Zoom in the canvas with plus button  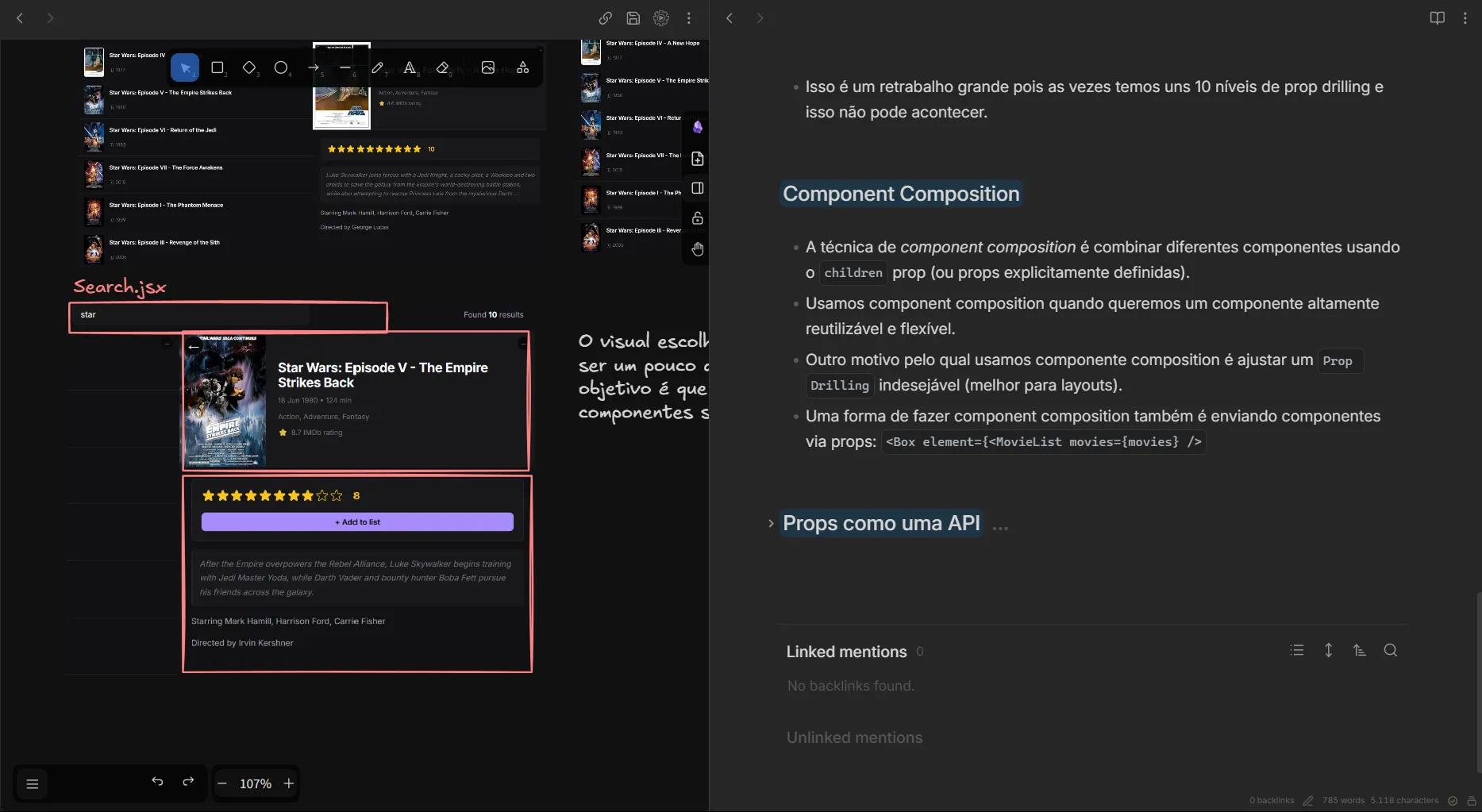click(x=289, y=784)
